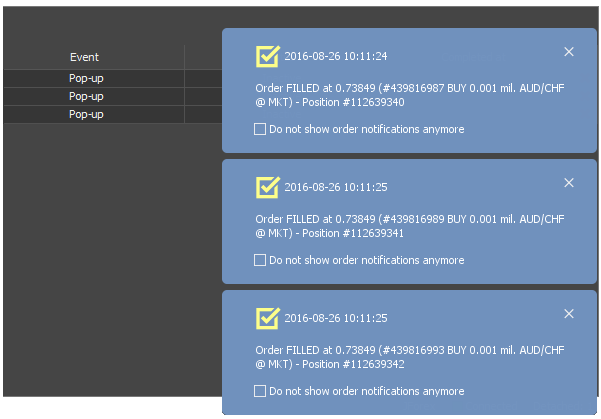Click the Event column header

(84, 57)
